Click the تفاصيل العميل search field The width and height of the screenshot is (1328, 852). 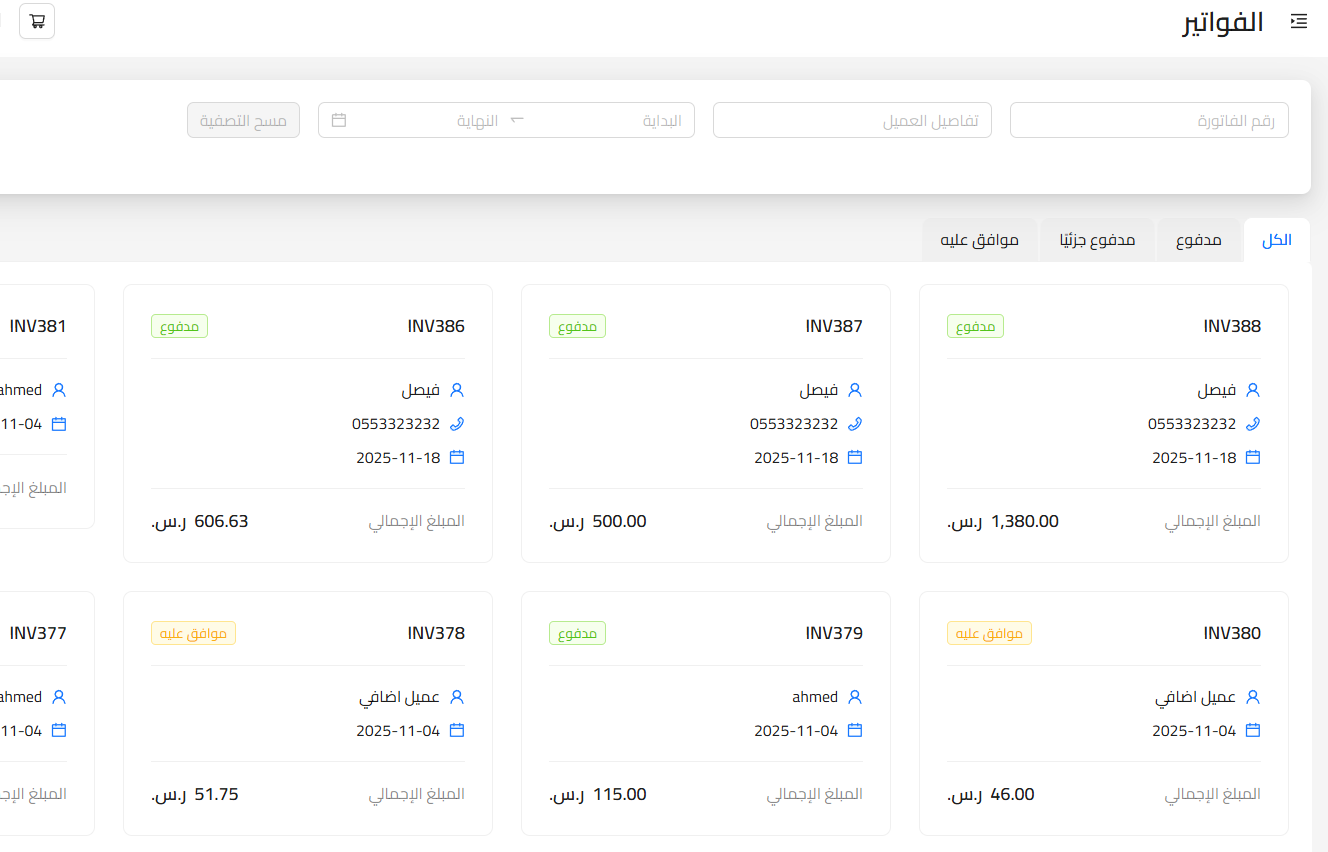click(852, 119)
